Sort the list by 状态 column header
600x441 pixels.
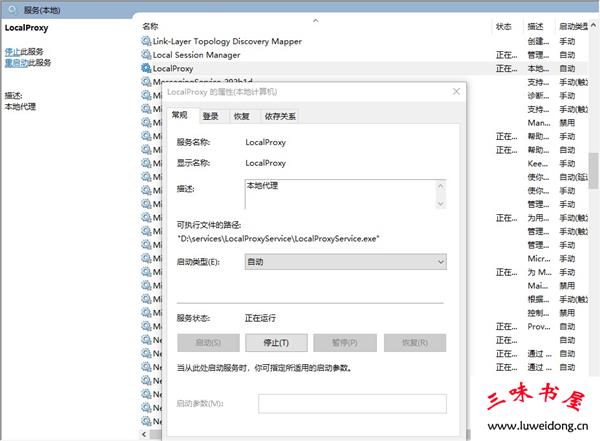point(503,25)
